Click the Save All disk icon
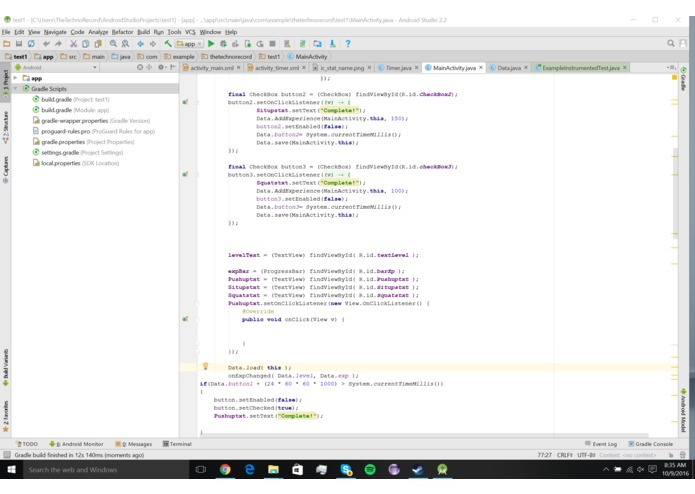The width and height of the screenshot is (695, 494). point(19,43)
